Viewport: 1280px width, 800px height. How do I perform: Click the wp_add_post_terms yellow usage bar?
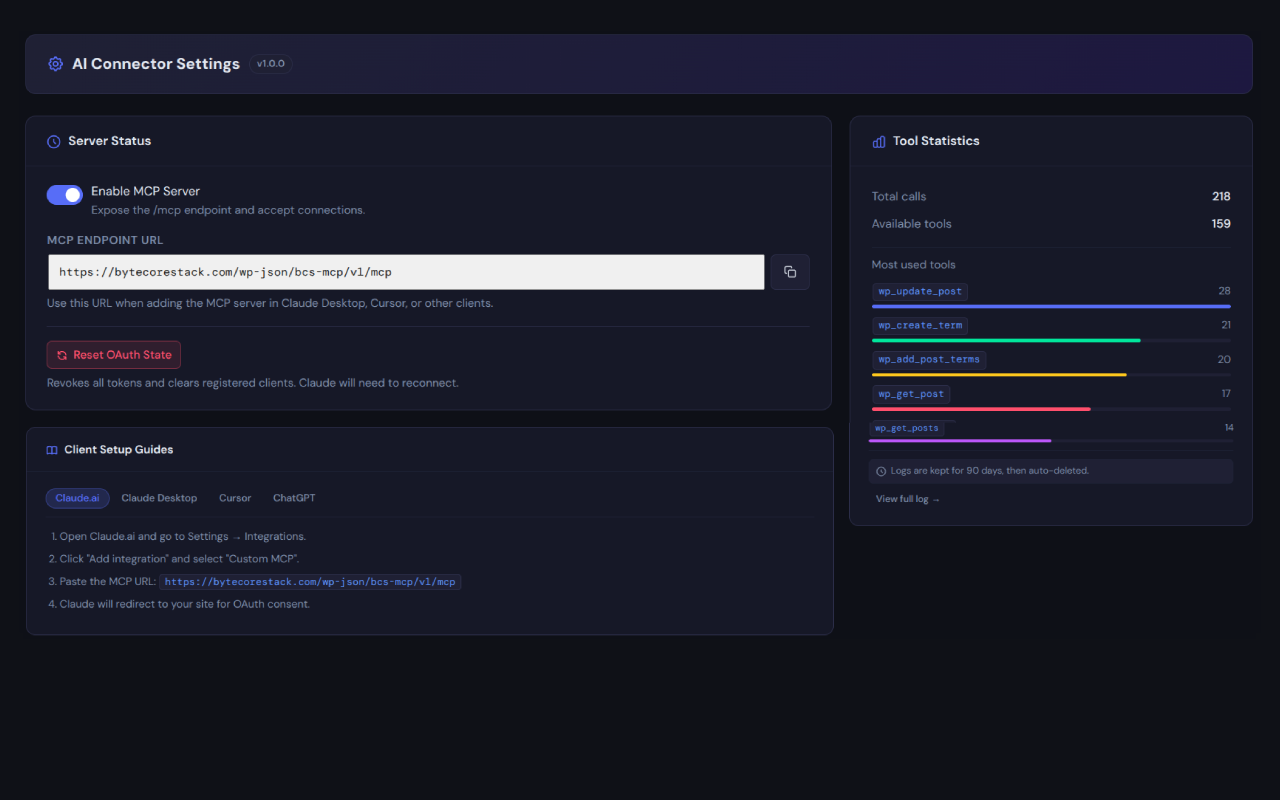click(x=999, y=375)
